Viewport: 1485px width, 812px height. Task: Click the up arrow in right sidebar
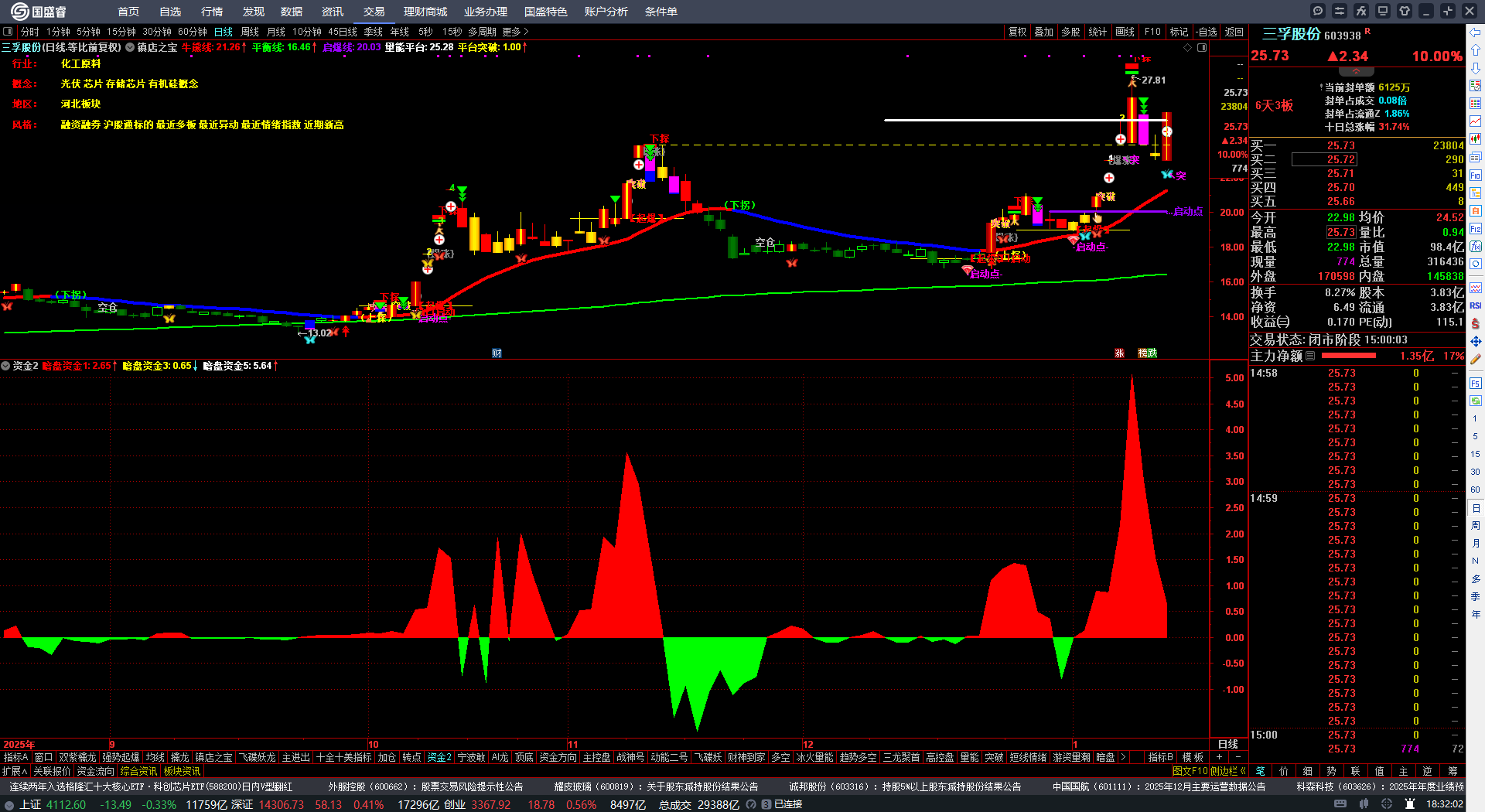1476,50
